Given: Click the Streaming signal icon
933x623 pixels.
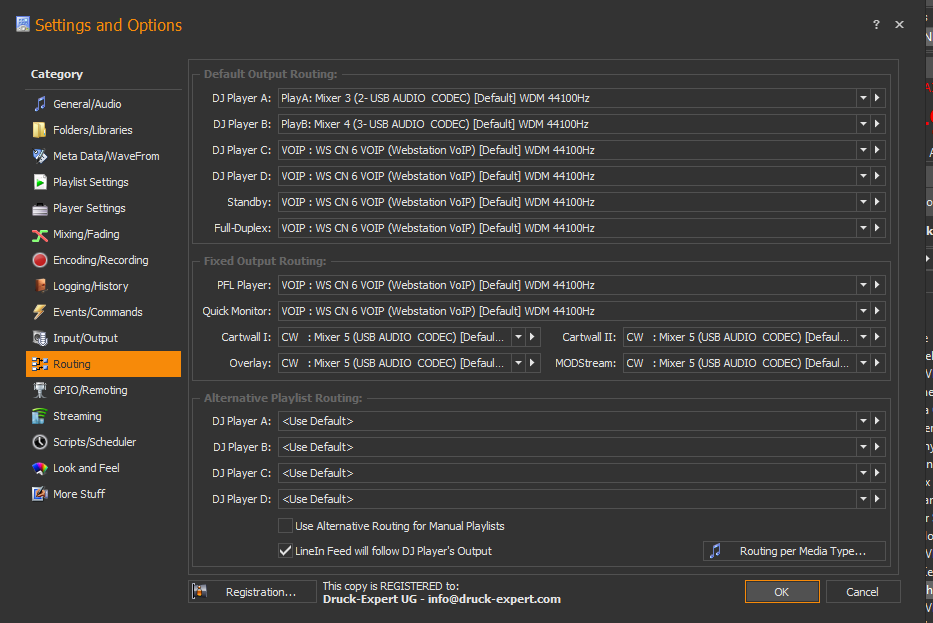Looking at the screenshot, I should pos(40,416).
